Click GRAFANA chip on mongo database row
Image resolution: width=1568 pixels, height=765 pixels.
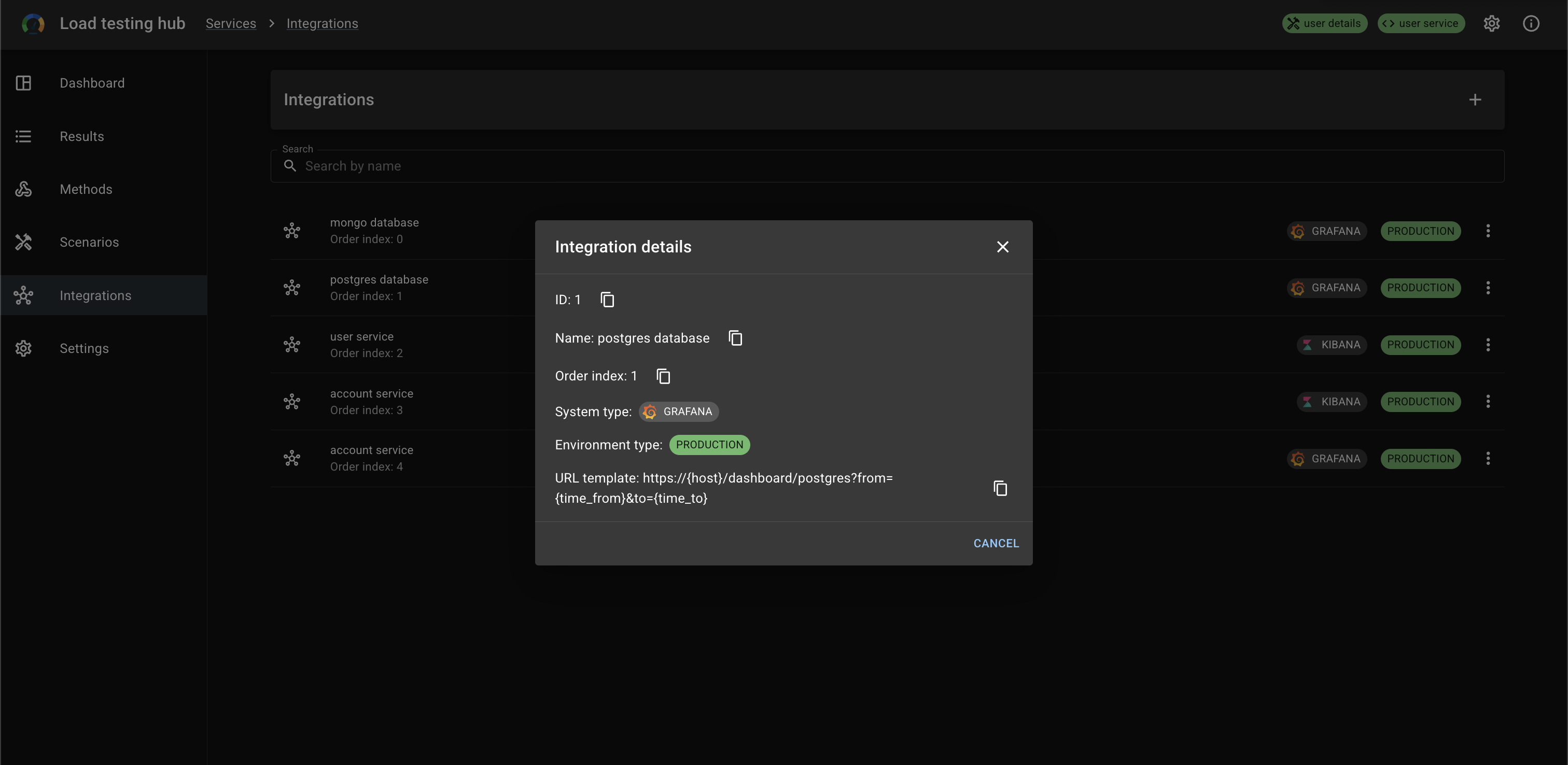click(x=1327, y=231)
